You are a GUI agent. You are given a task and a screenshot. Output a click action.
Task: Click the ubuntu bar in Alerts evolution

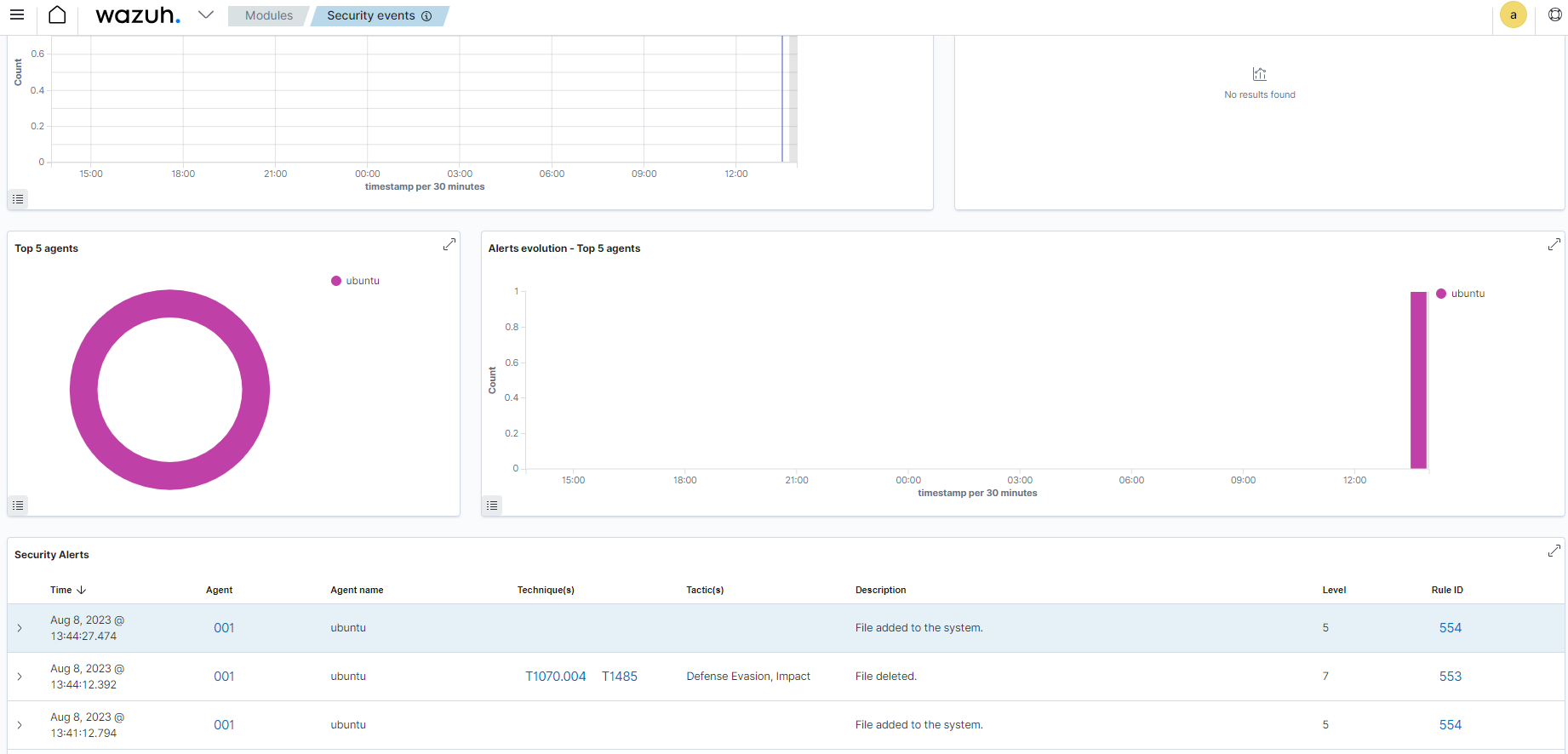[x=1418, y=380]
